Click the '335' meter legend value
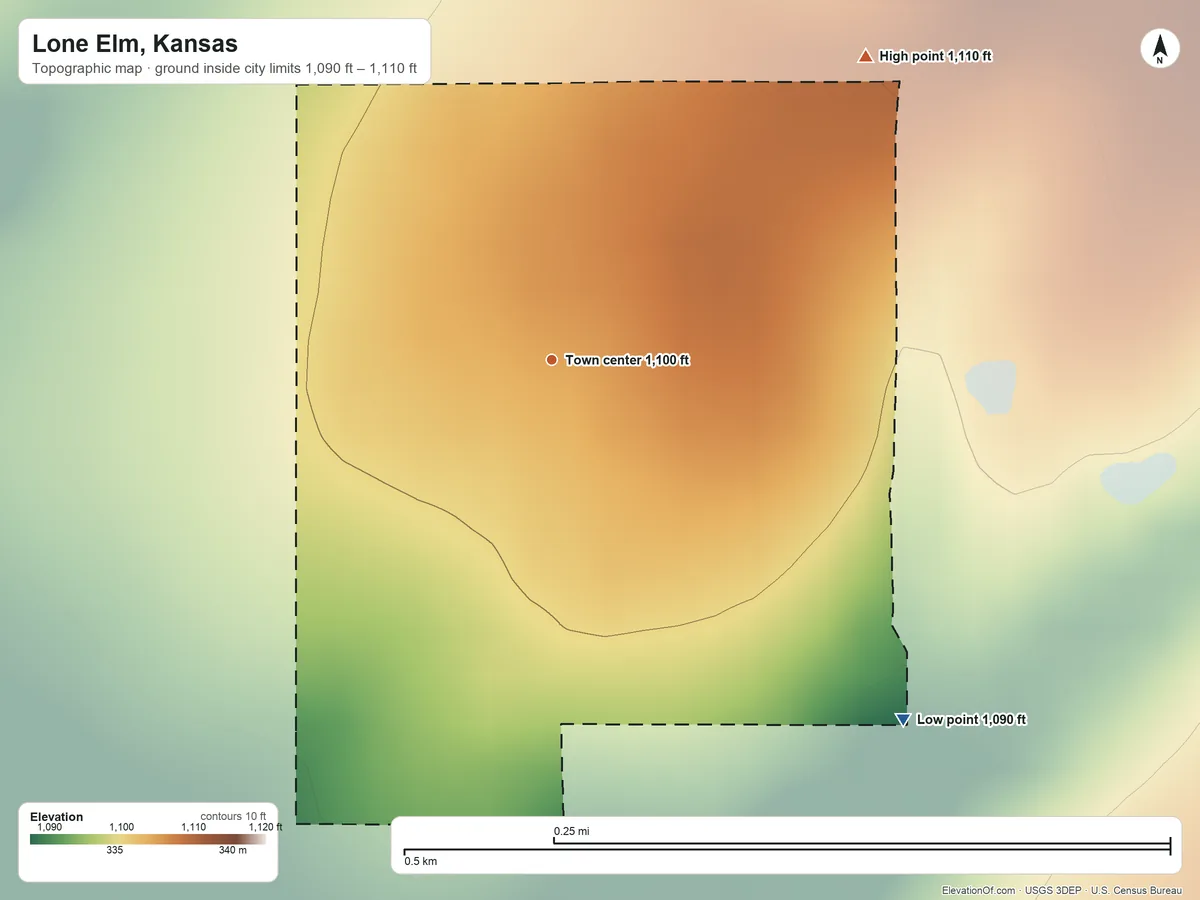Screen dimensions: 1200x900 pyautogui.click(x=114, y=850)
